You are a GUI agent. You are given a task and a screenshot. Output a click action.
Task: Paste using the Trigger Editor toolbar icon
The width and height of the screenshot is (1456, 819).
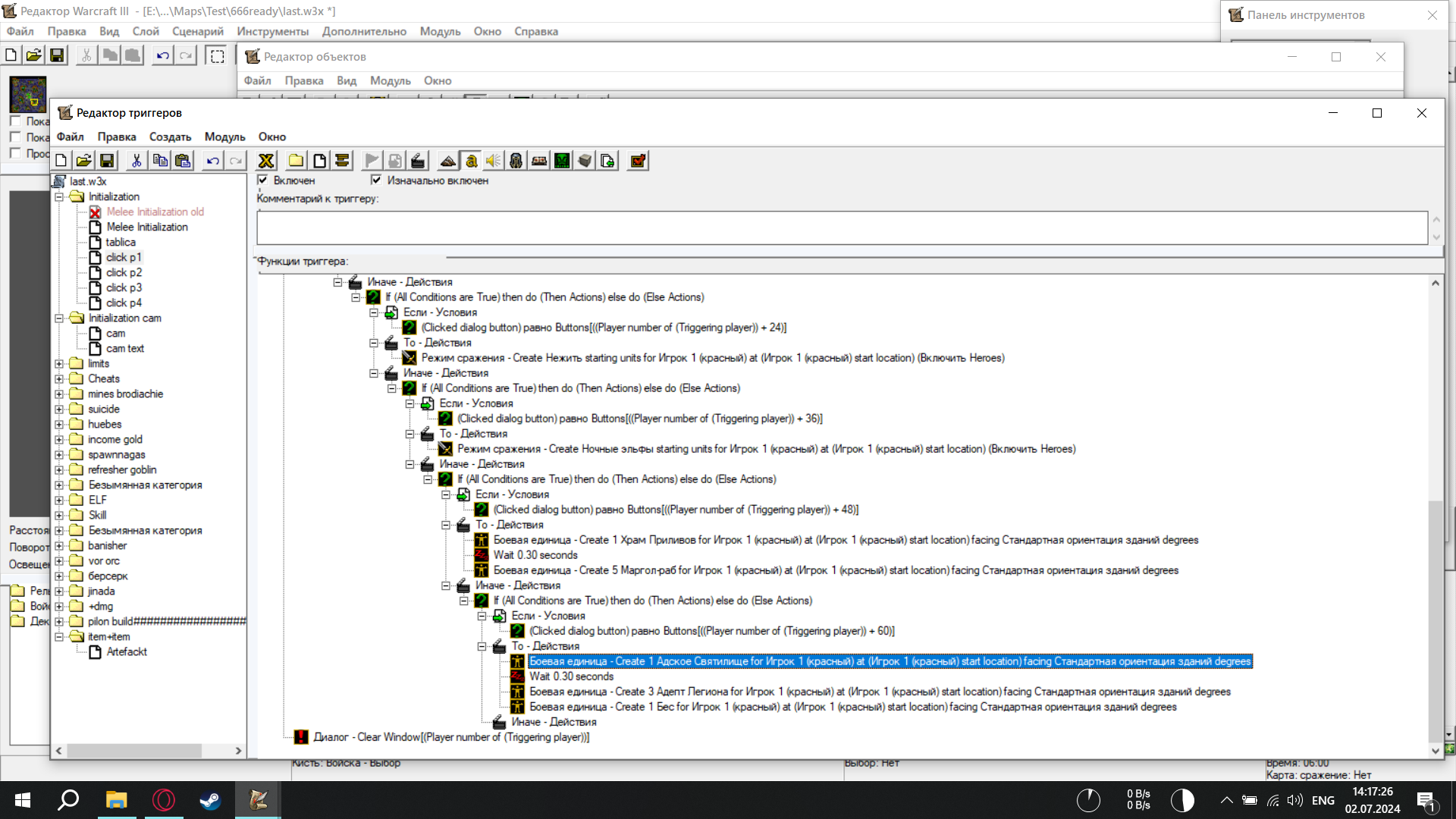click(183, 161)
